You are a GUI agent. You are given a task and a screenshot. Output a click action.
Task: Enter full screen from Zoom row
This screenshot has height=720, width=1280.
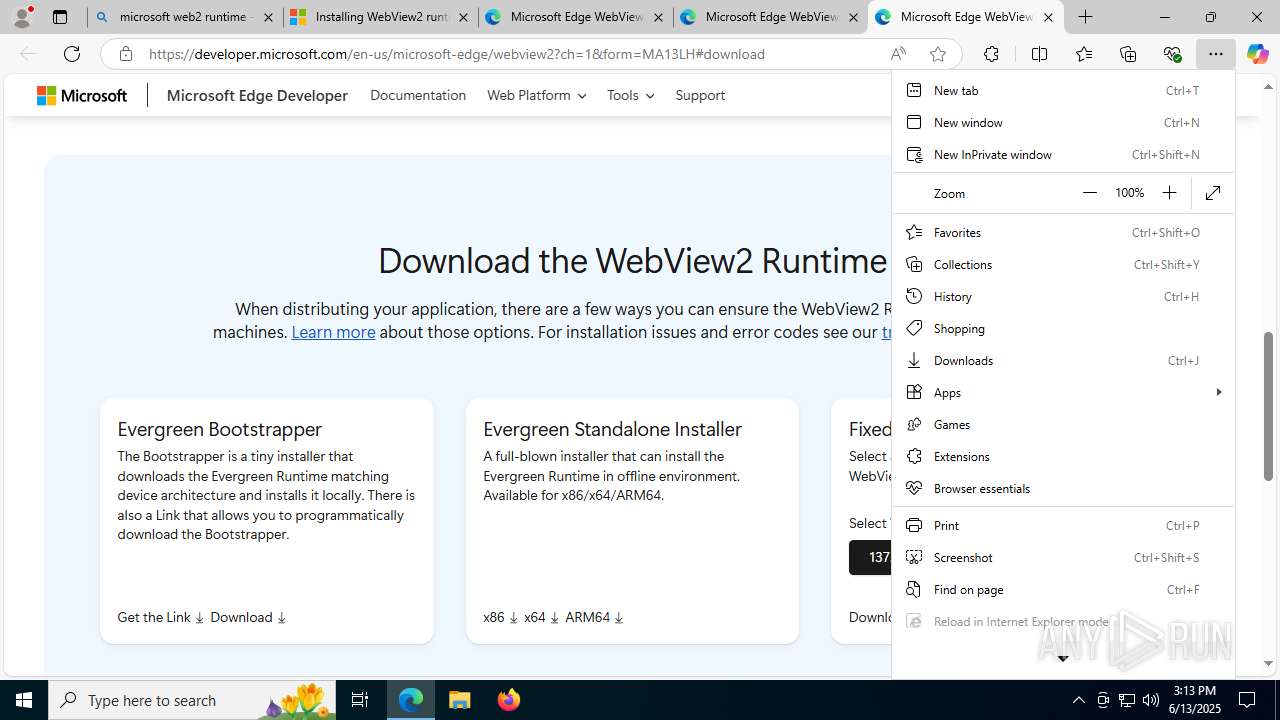pyautogui.click(x=1213, y=193)
